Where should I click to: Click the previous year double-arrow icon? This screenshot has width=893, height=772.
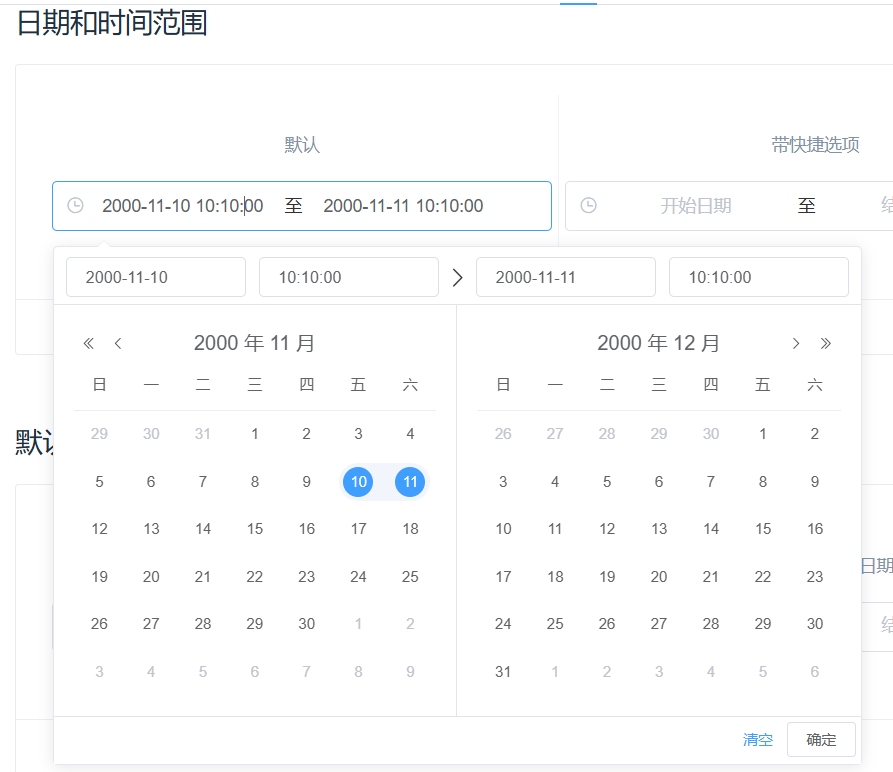(88, 344)
